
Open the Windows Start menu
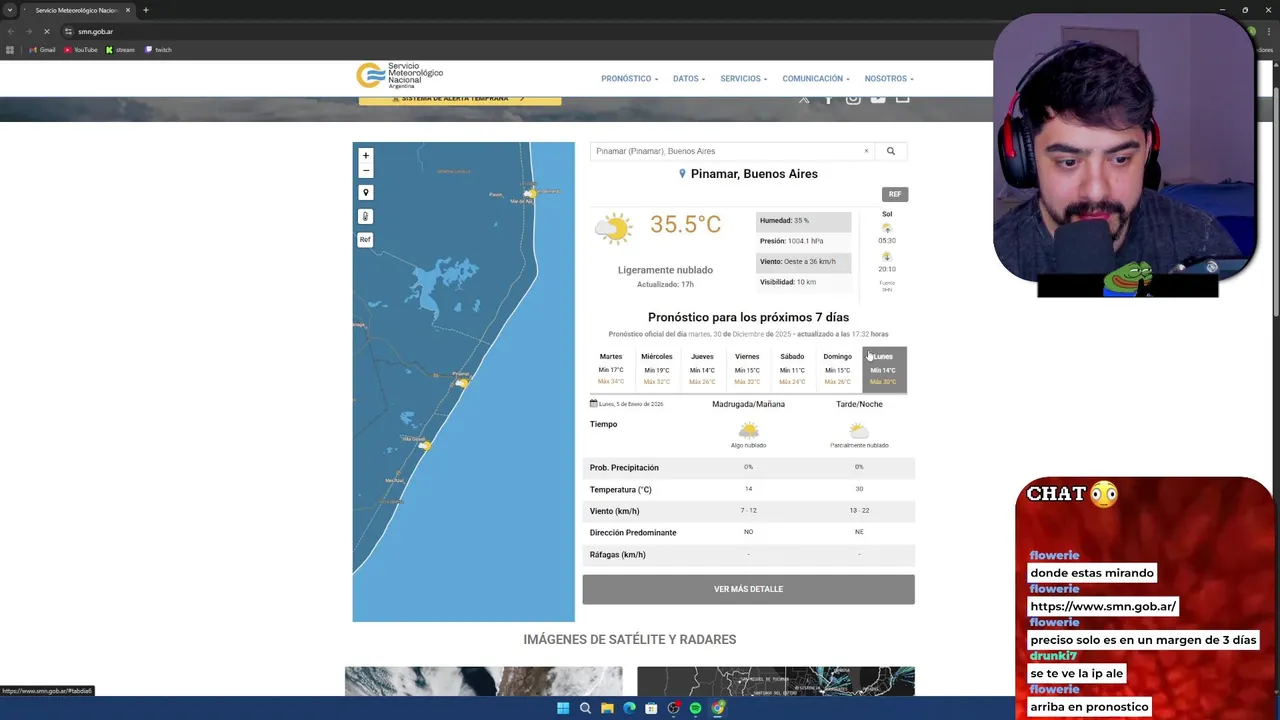(x=563, y=708)
